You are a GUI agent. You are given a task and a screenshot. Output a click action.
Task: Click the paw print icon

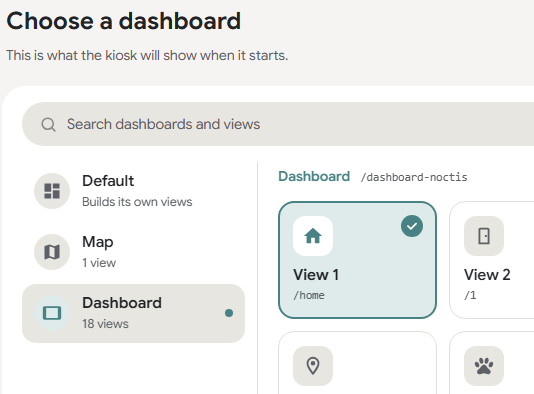(x=484, y=366)
